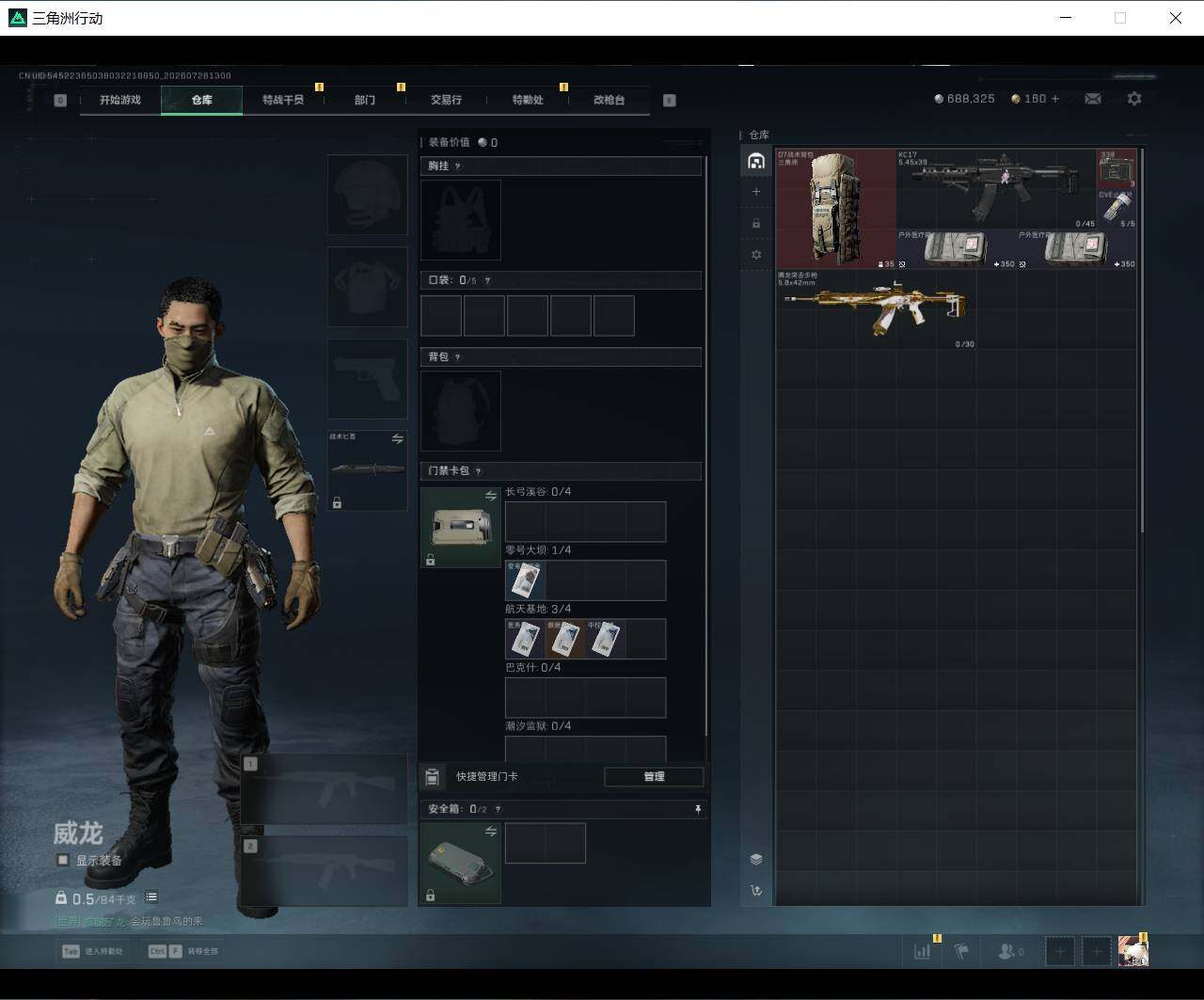Screen dimensions: 1204x1000
Task: Open the settings gear in top bar
Action: [x=1134, y=99]
